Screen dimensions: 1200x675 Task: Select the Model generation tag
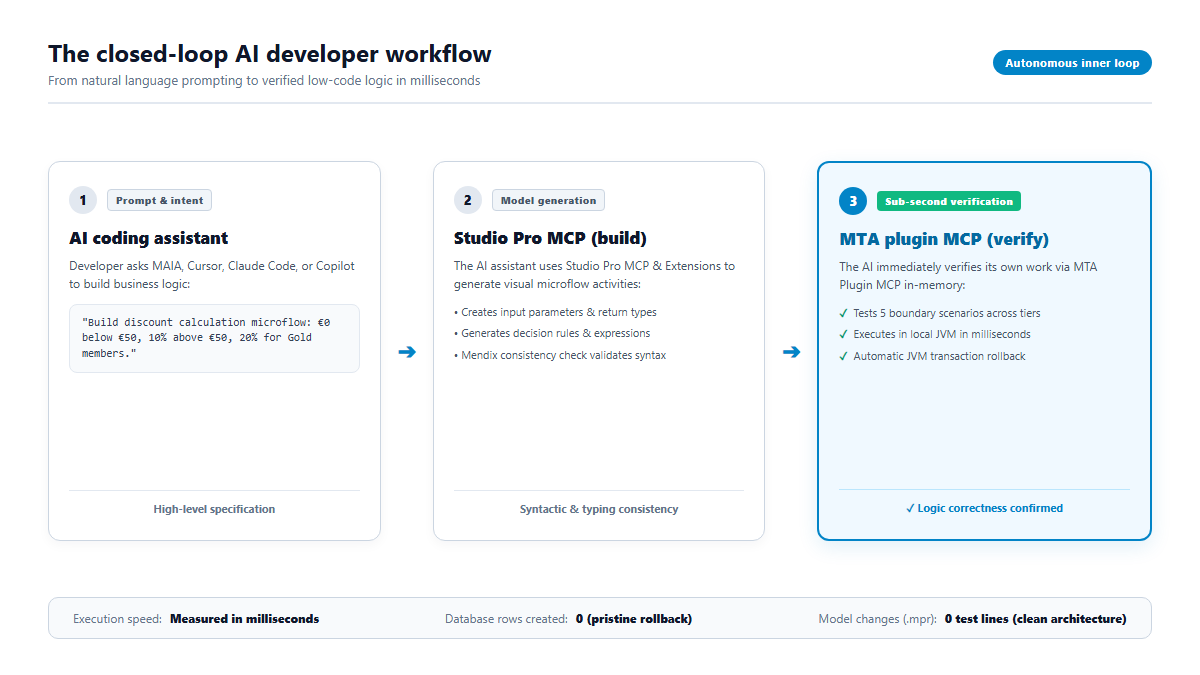[548, 200]
